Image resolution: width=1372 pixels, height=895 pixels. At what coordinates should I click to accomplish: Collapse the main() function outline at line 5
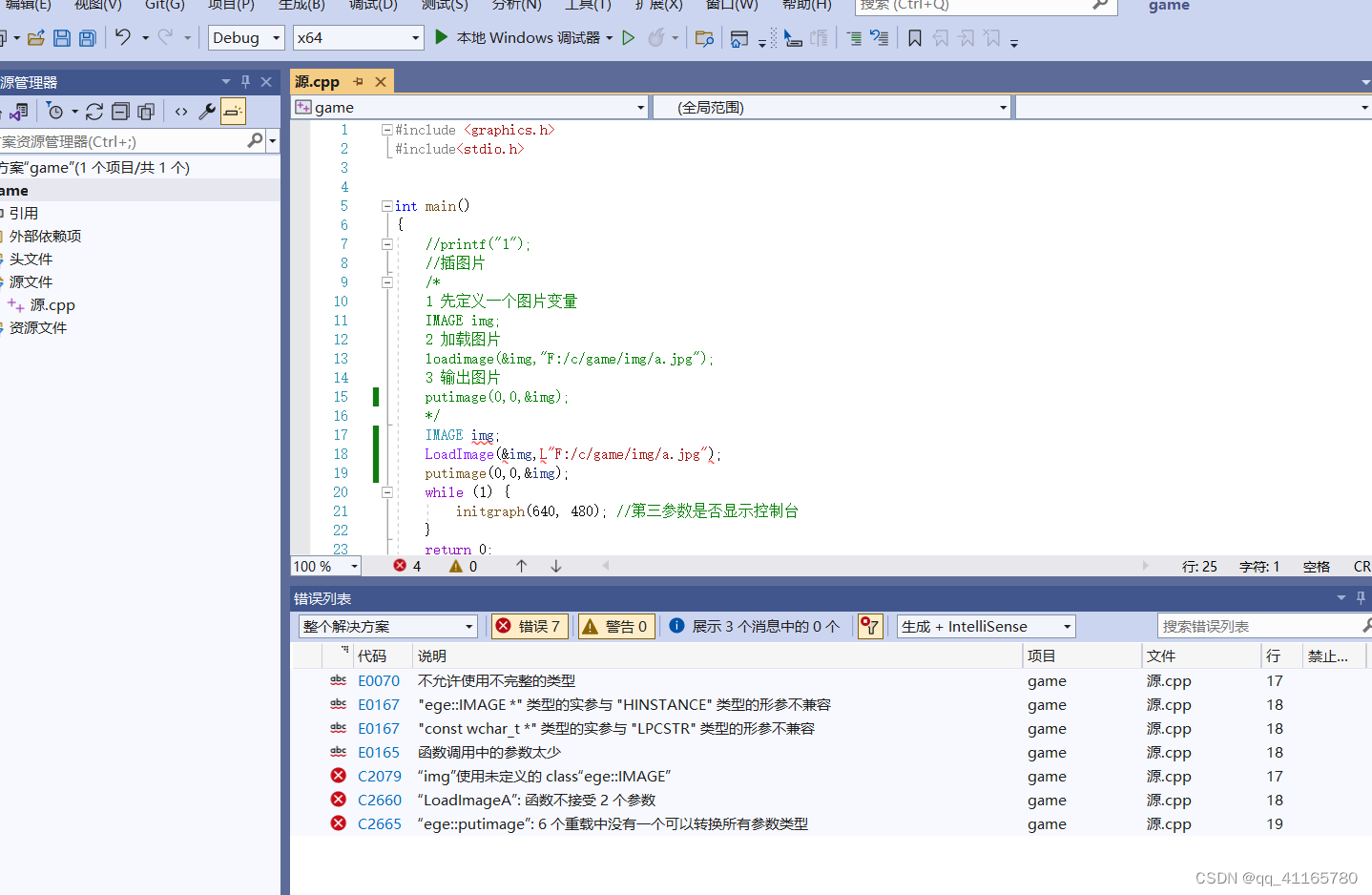387,206
